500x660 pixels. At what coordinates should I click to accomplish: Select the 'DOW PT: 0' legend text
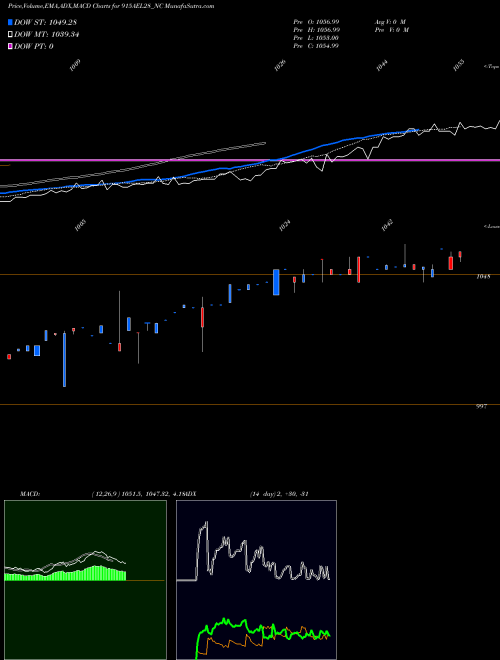coord(34,46)
